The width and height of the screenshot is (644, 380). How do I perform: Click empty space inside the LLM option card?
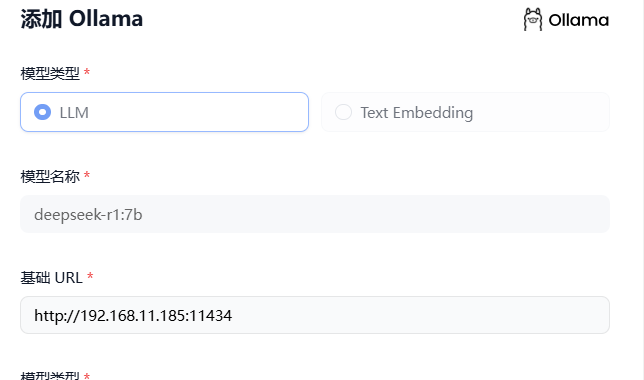197,112
